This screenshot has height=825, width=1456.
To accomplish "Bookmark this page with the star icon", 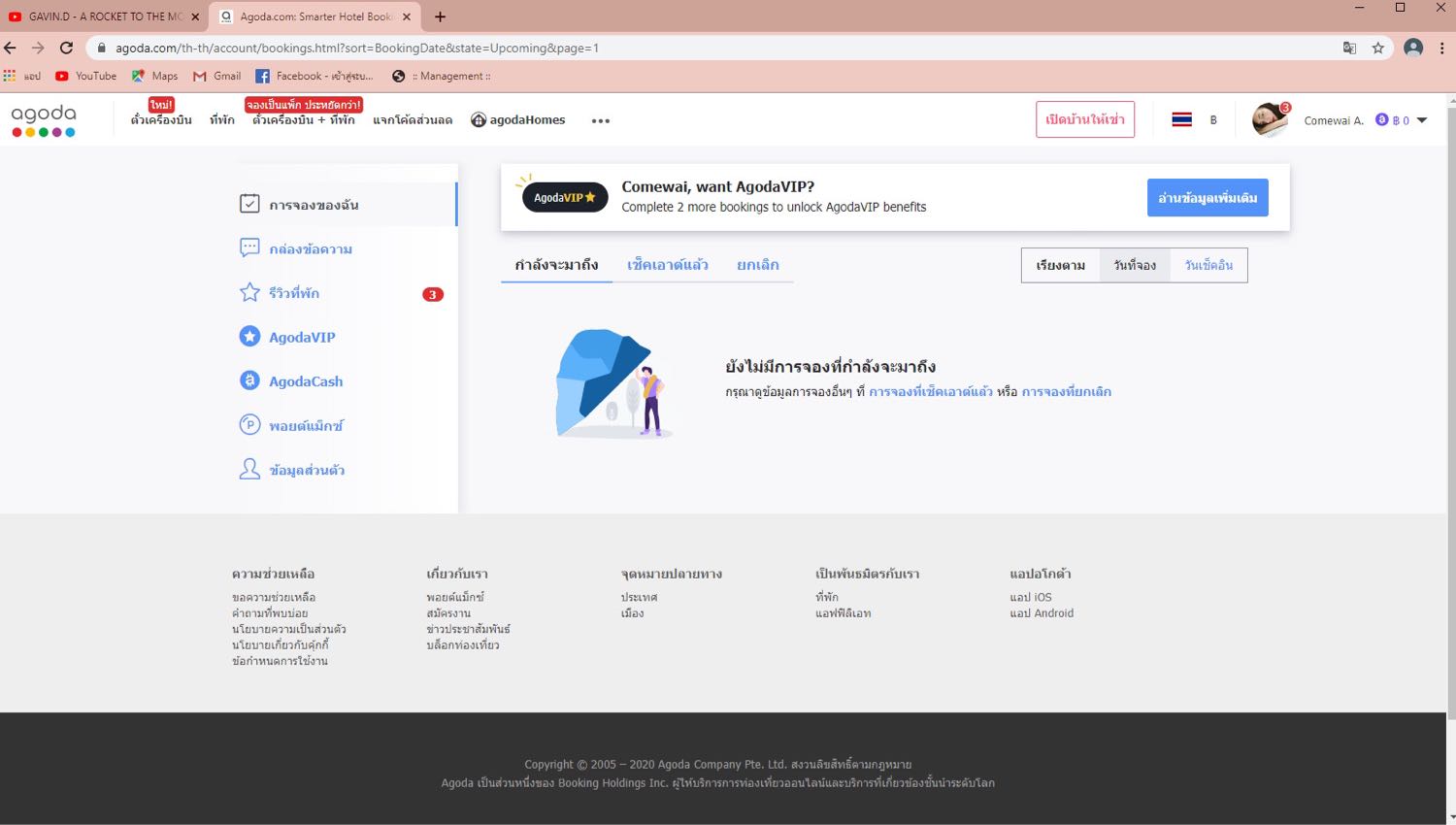I will pyautogui.click(x=1378, y=48).
